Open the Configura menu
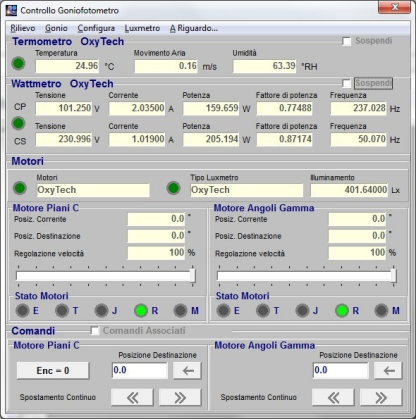The height and width of the screenshot is (420, 416). pos(96,28)
